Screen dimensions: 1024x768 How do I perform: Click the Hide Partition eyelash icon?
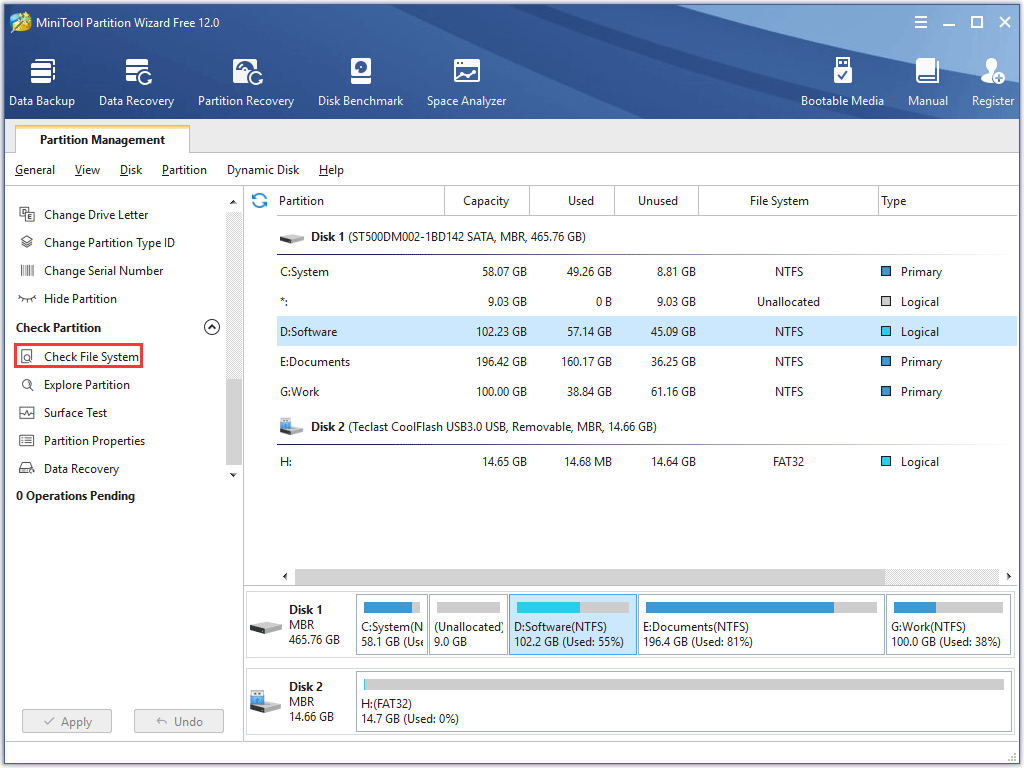(x=27, y=298)
